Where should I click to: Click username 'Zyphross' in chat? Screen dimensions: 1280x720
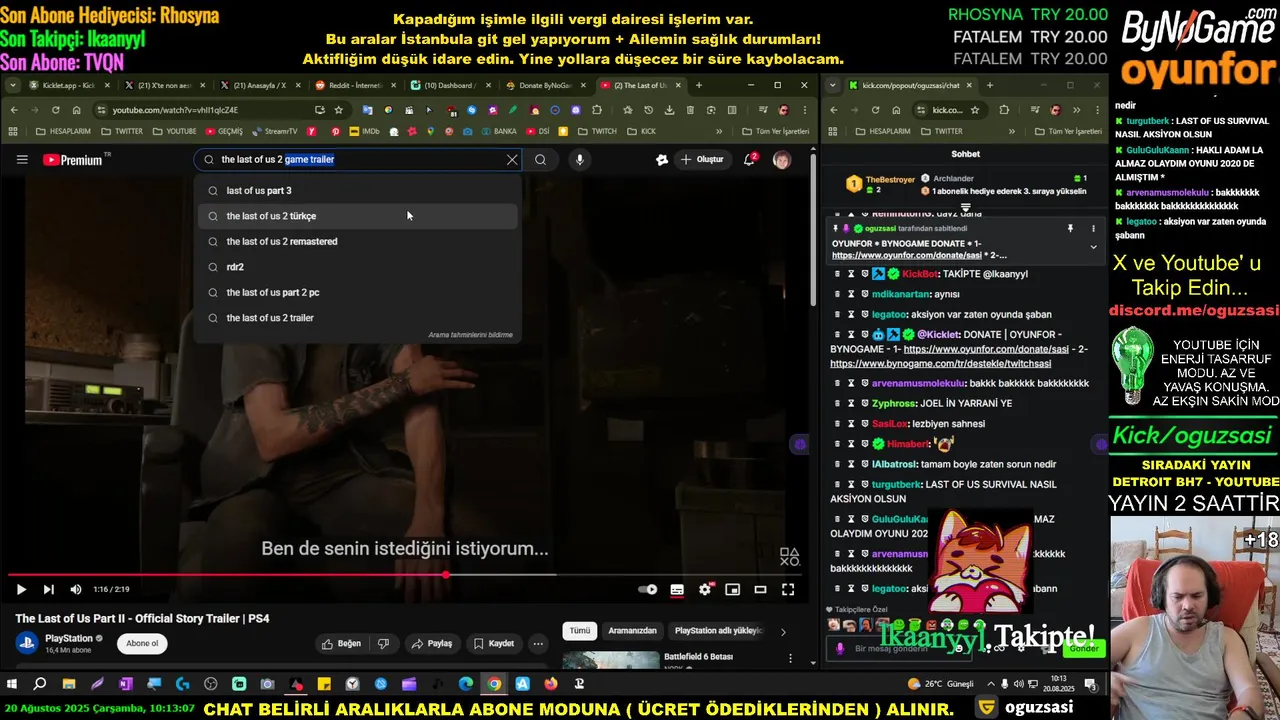[893, 403]
